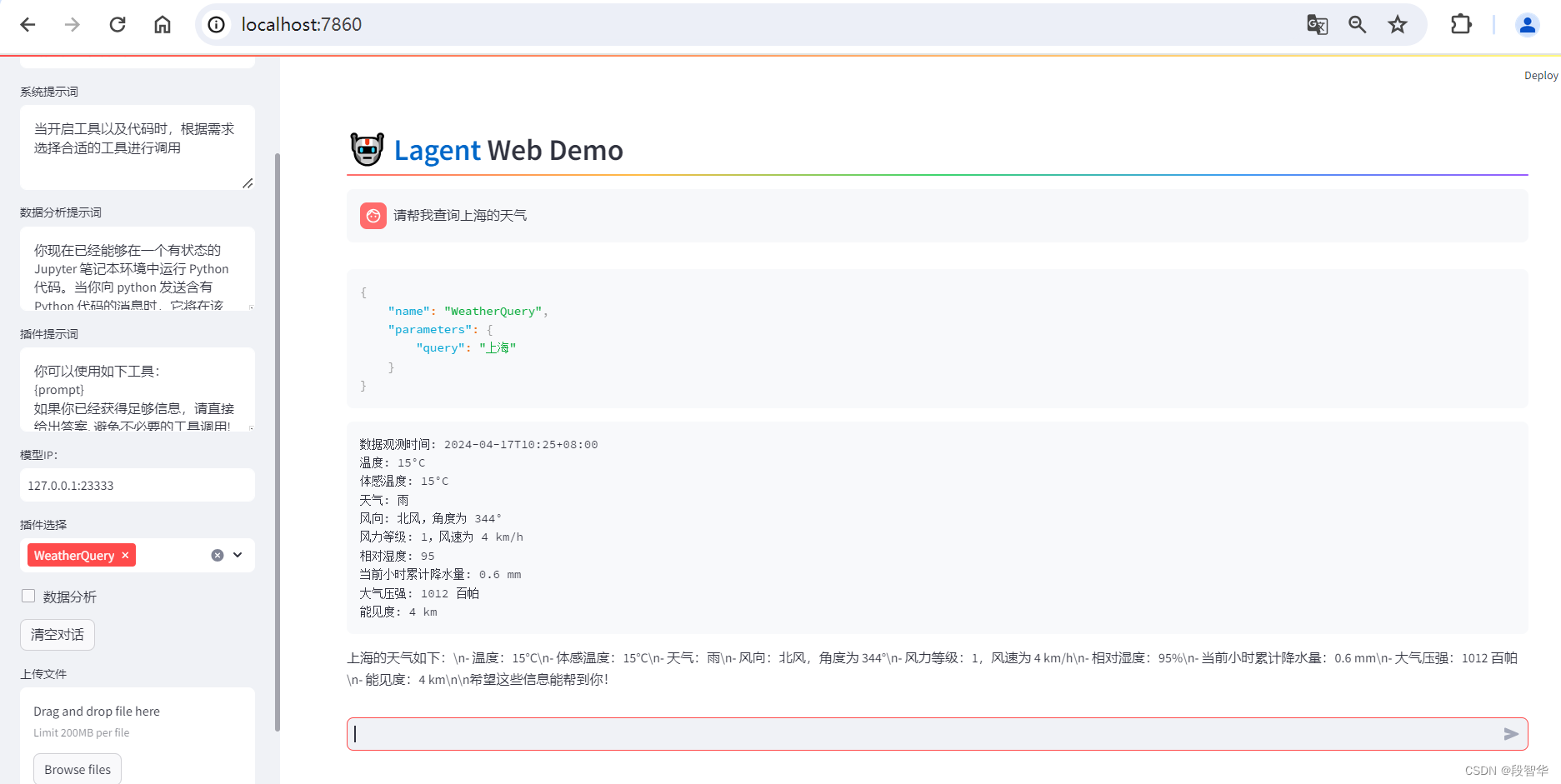1561x784 pixels.
Task: Click the 大气压强: 1012 百帕 line
Action: [x=419, y=594]
